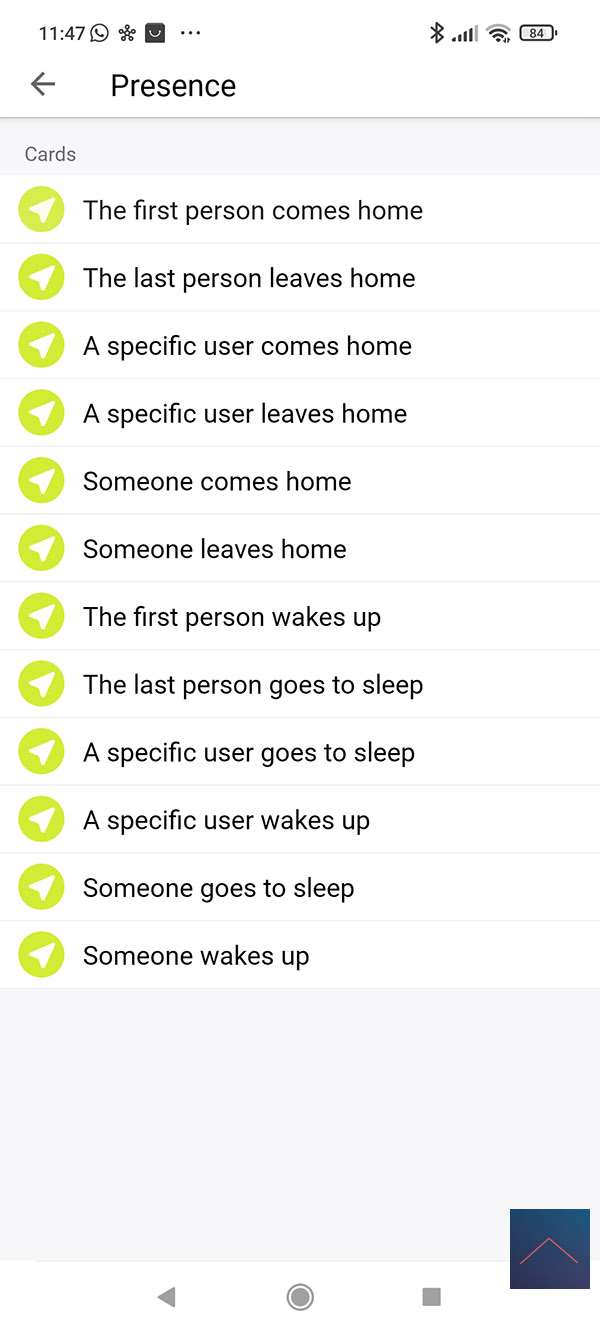
Task: Tap the icon beside 'The last person goes to sleep'
Action: click(41, 684)
